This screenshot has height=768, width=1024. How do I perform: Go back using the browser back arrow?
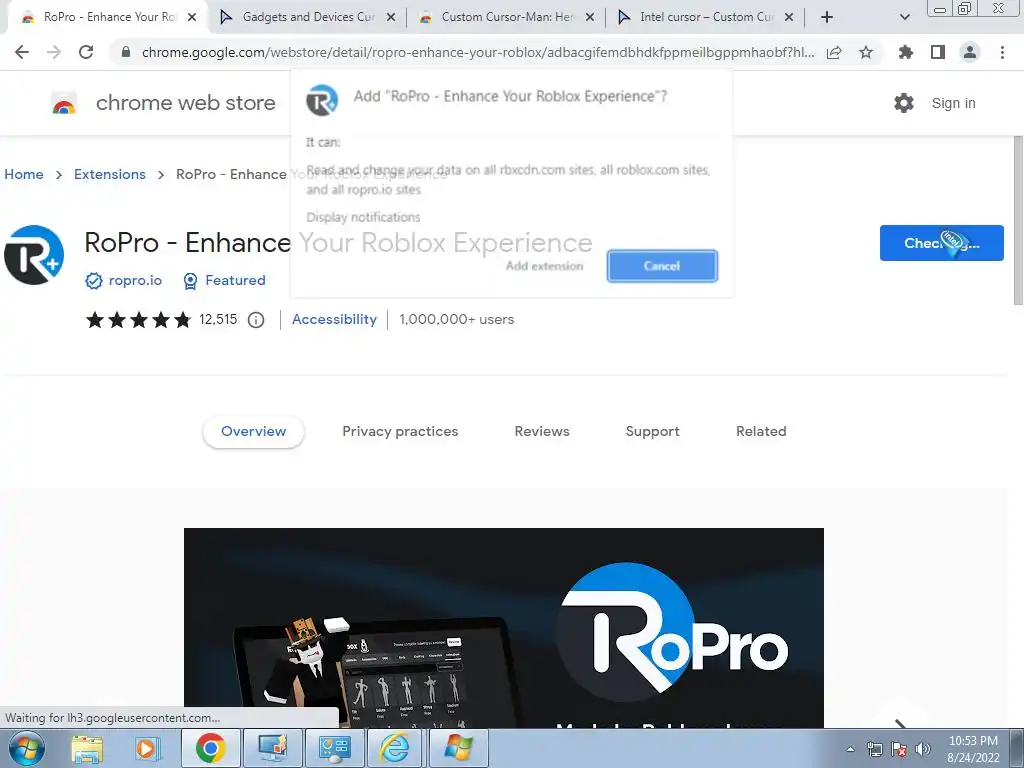click(x=22, y=52)
